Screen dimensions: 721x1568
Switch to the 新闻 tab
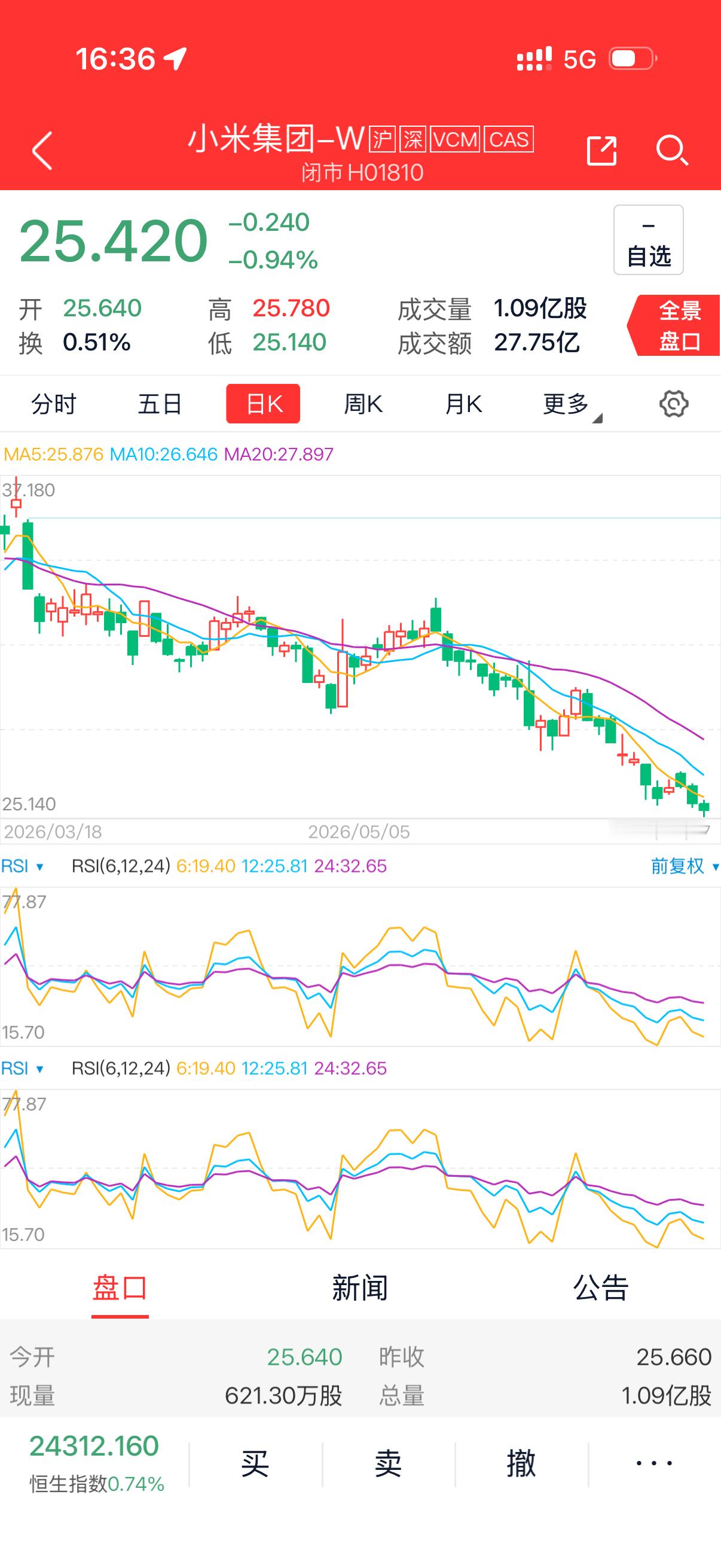[359, 1288]
